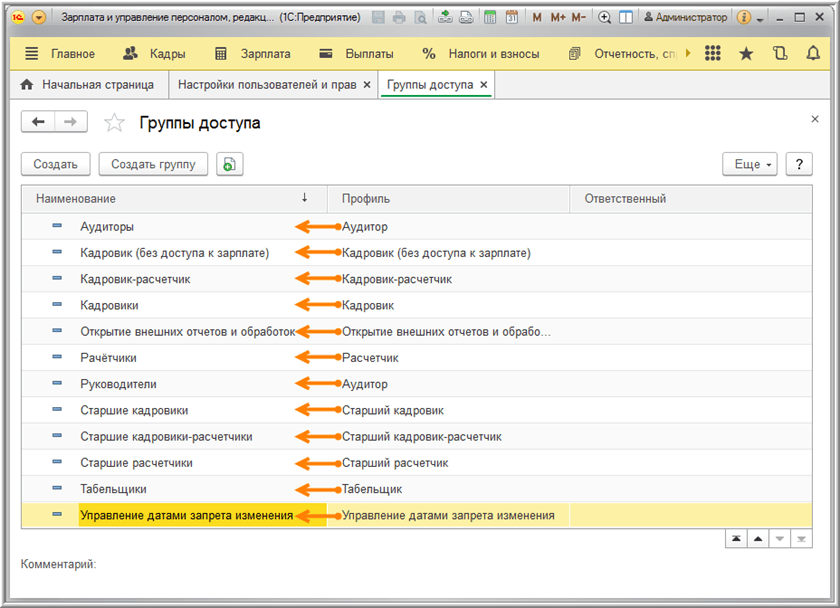
Task: Click the copy-item icon next to Создать группу
Action: pyautogui.click(x=230, y=164)
